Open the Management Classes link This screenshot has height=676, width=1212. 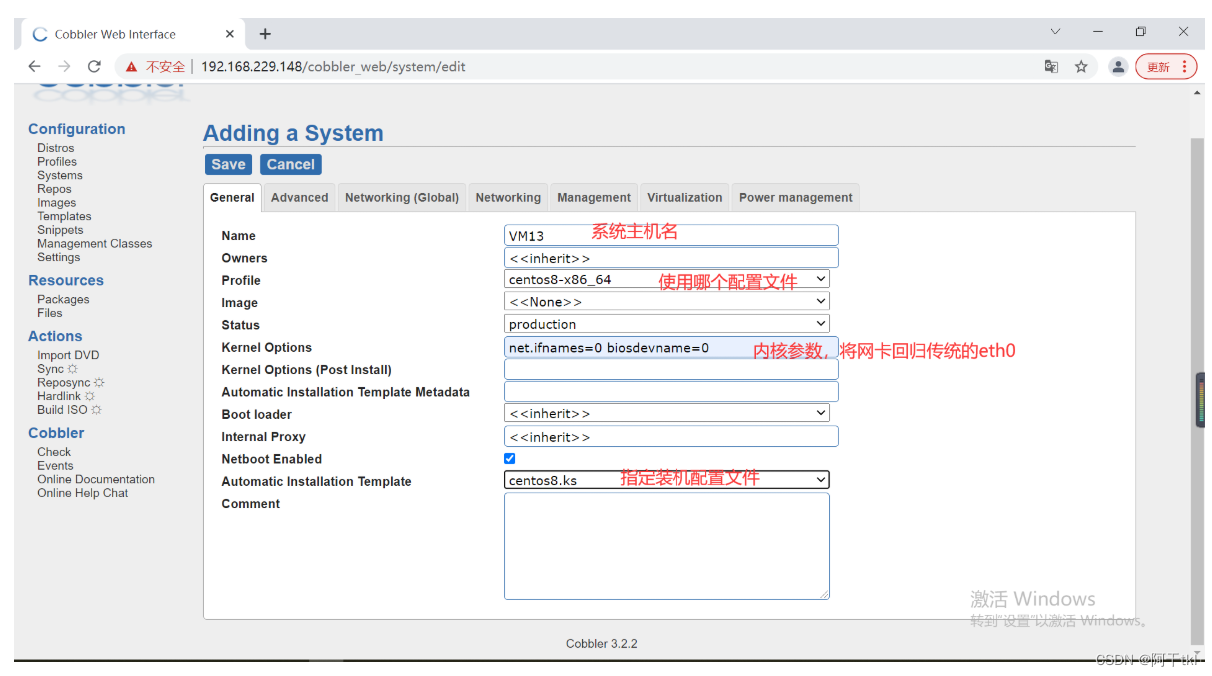coord(95,244)
